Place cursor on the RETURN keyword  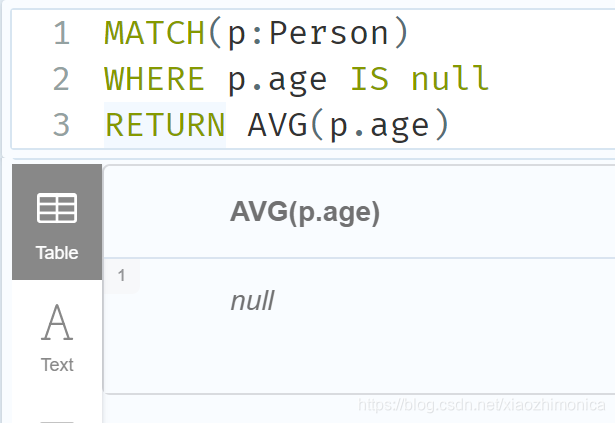coord(165,125)
